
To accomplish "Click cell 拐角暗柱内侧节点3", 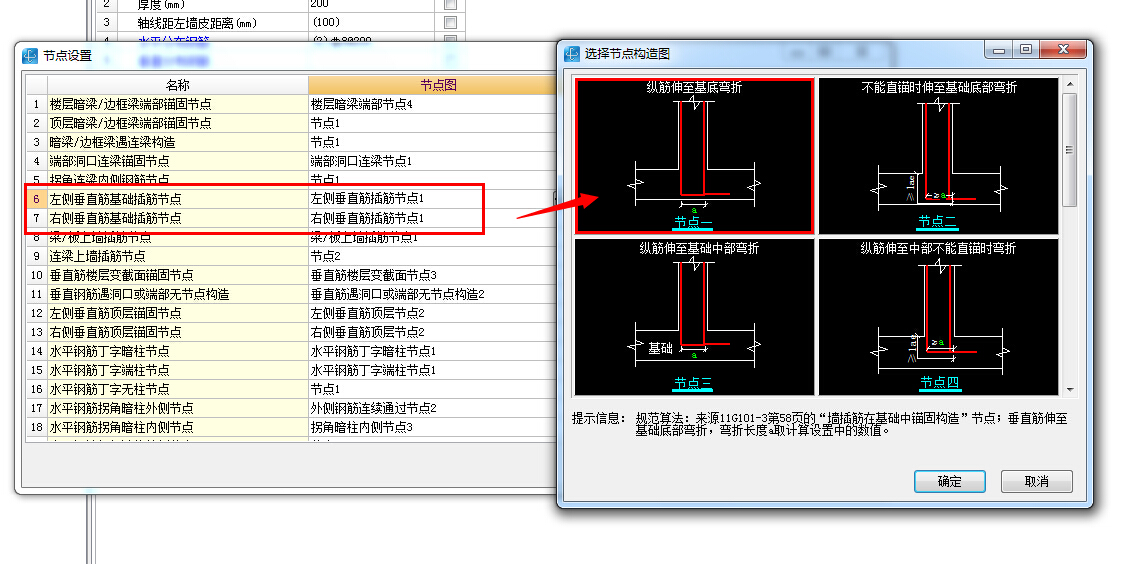I will pyautogui.click(x=432, y=427).
